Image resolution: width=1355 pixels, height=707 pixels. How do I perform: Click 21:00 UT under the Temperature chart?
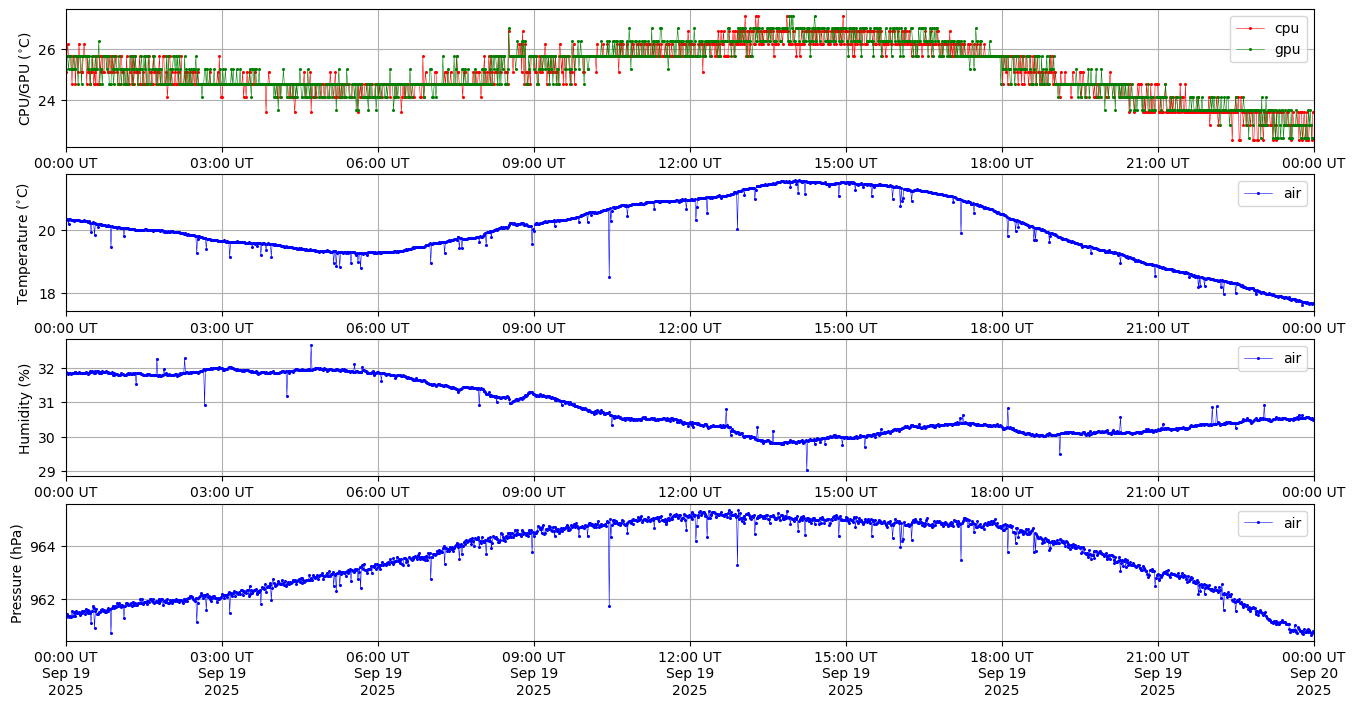[1158, 328]
